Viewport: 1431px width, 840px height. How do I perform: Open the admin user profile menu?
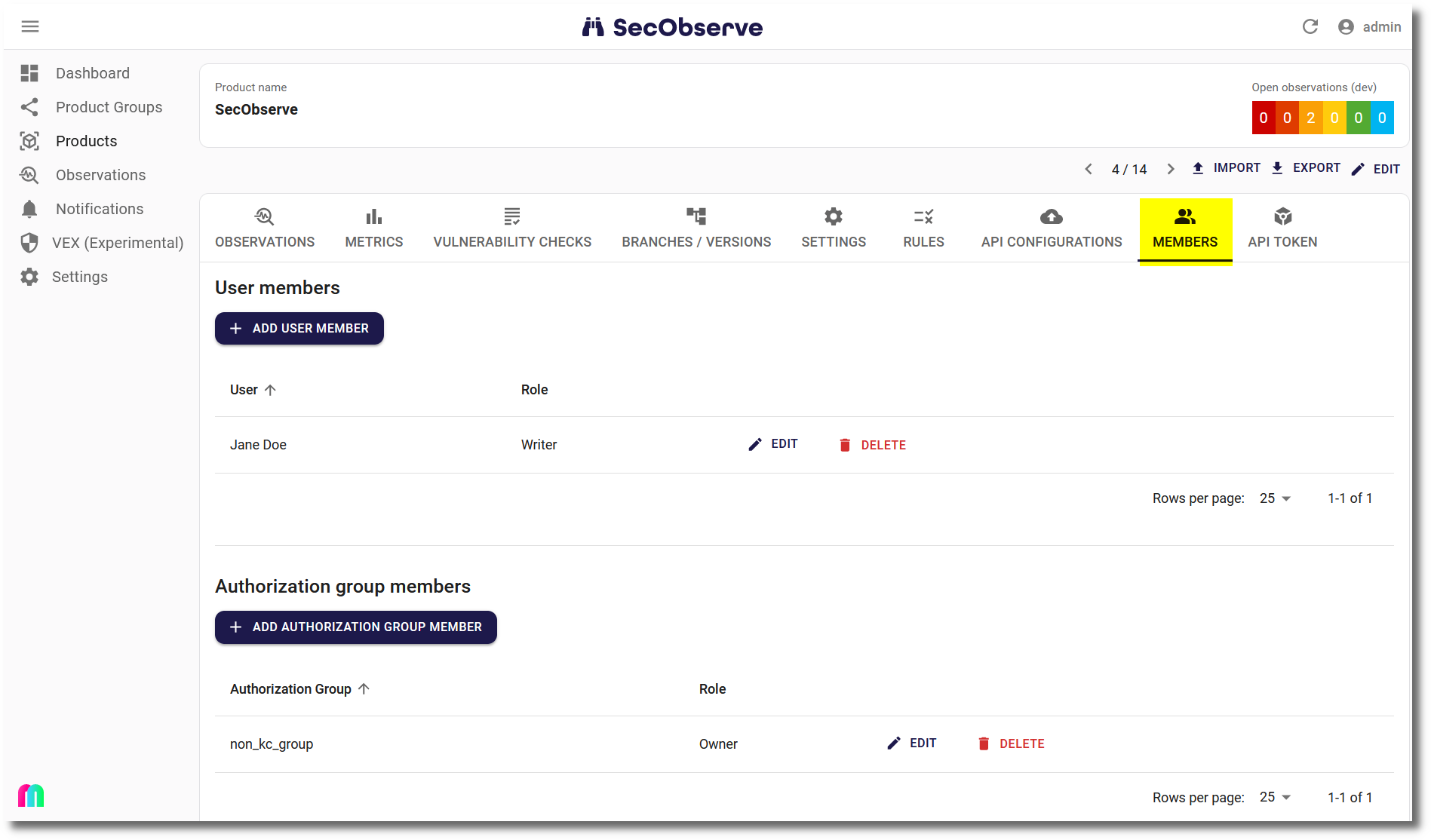pyautogui.click(x=1369, y=27)
